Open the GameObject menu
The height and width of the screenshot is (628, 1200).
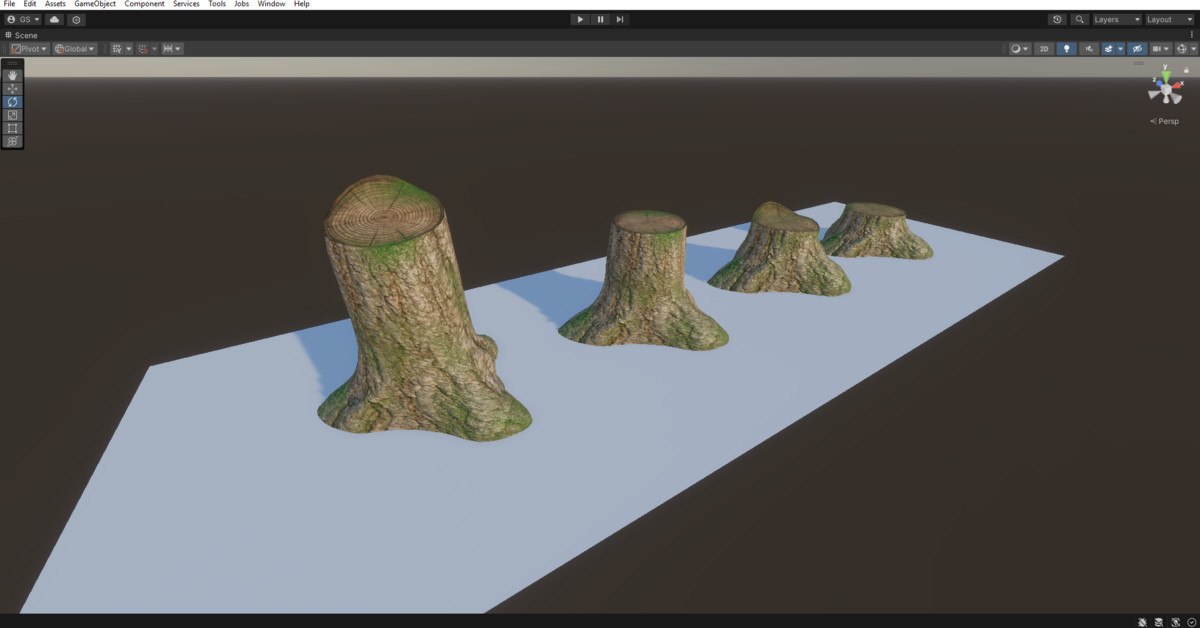(93, 4)
